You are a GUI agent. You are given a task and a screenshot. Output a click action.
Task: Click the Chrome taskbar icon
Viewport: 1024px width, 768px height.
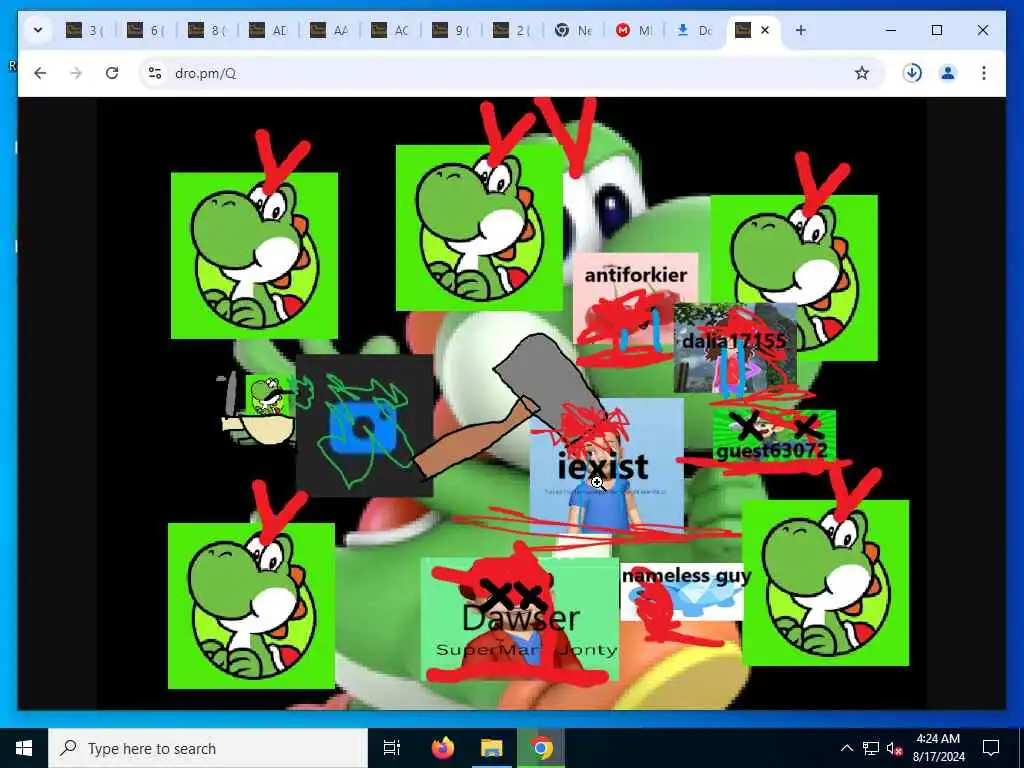[x=541, y=748]
